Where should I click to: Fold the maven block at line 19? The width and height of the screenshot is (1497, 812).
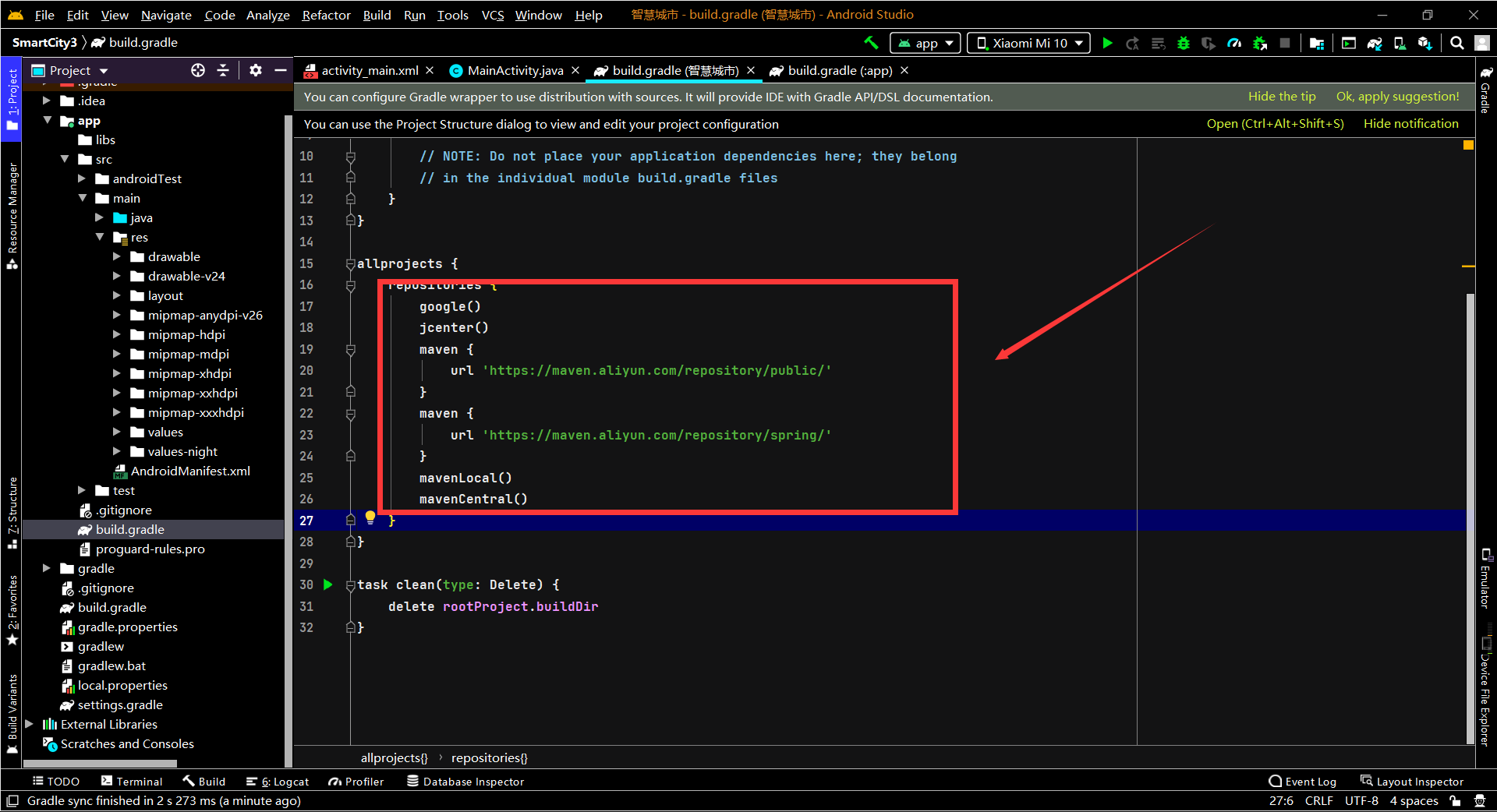pyautogui.click(x=351, y=350)
